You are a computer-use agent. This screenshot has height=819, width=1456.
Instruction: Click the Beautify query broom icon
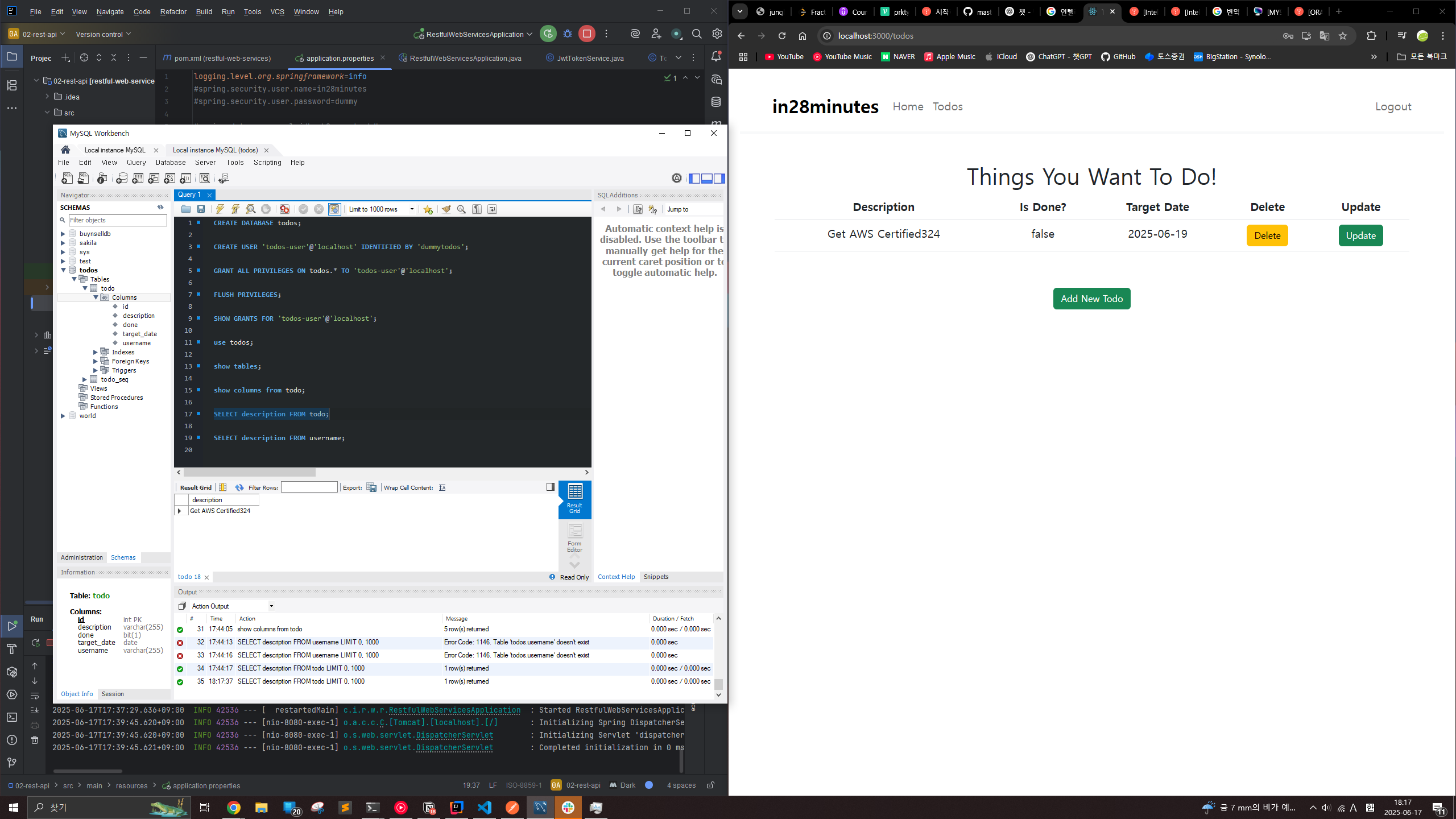point(446,209)
